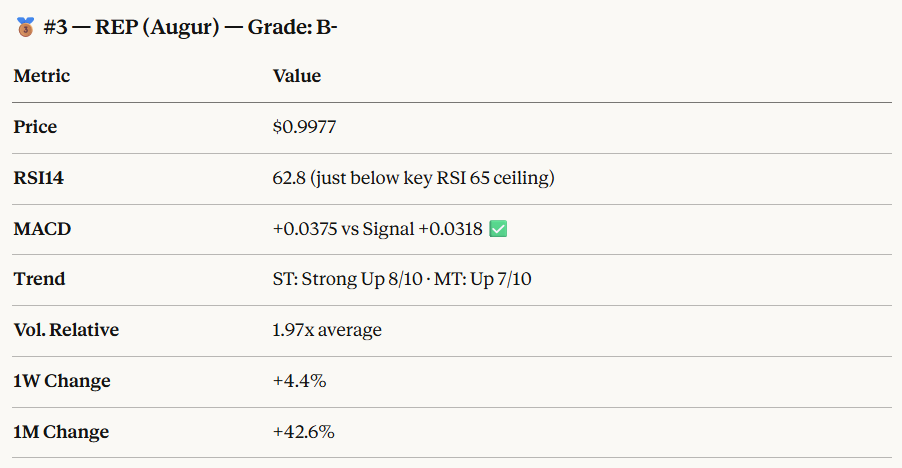Image resolution: width=902 pixels, height=468 pixels.
Task: Select the MACD row label
Action: [x=40, y=229]
